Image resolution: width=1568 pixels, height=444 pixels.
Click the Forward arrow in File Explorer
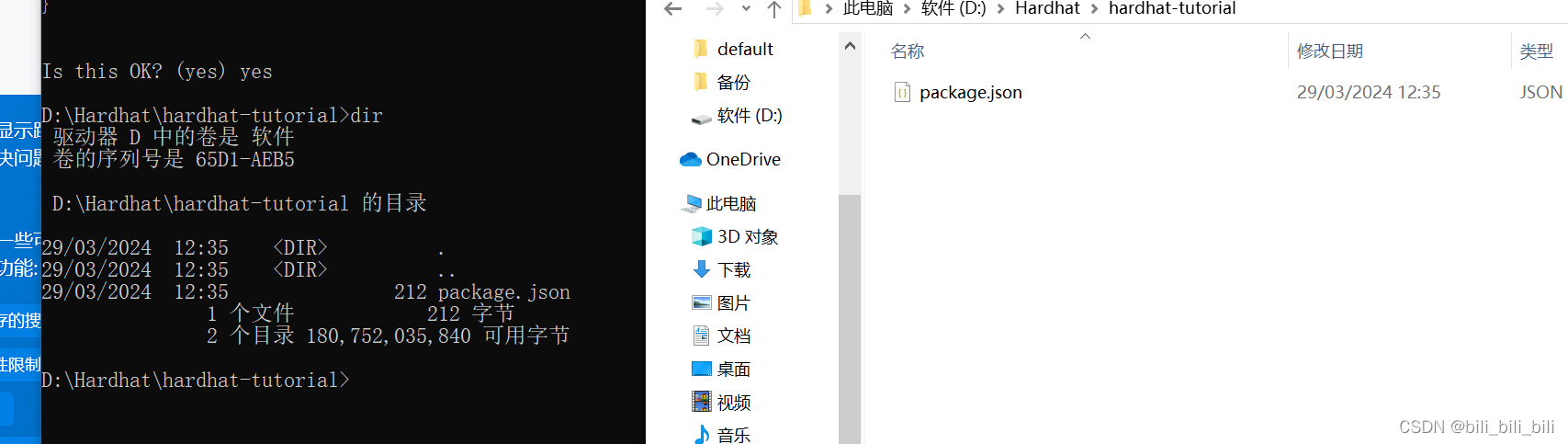coord(715,9)
